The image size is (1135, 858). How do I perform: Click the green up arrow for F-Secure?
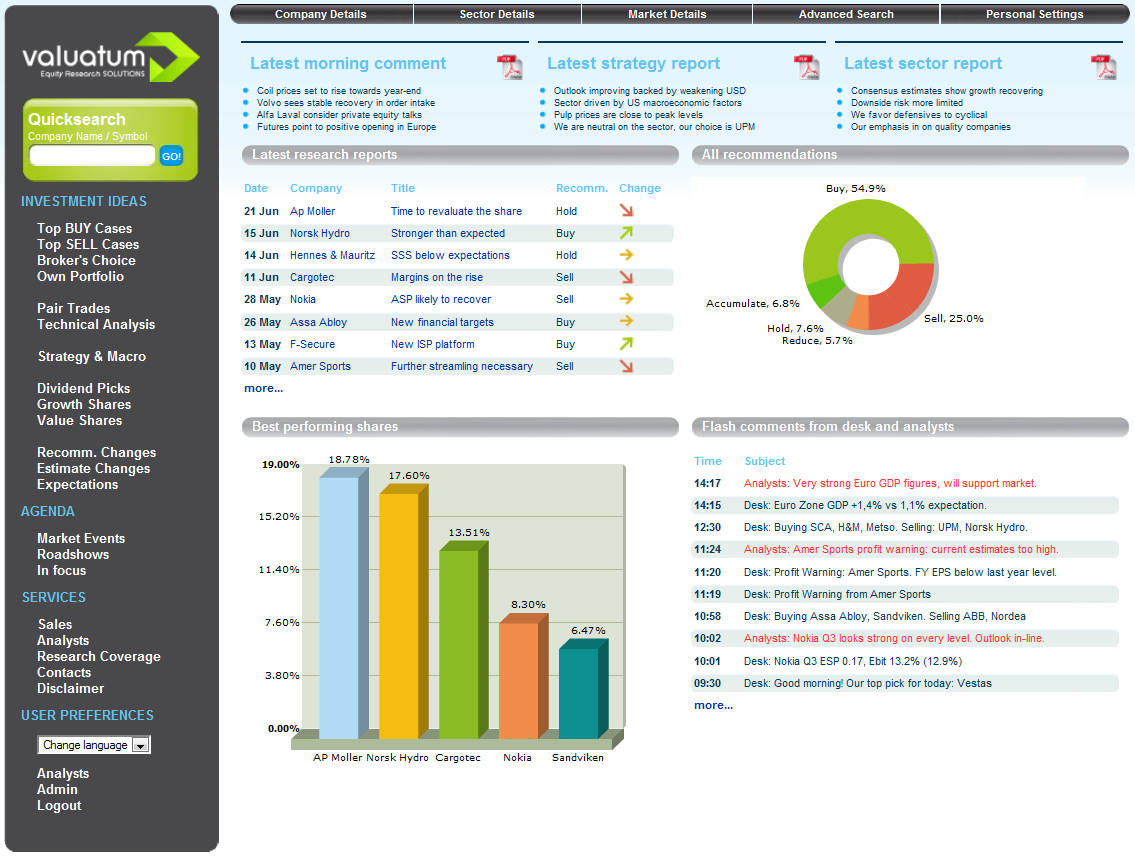tap(626, 343)
